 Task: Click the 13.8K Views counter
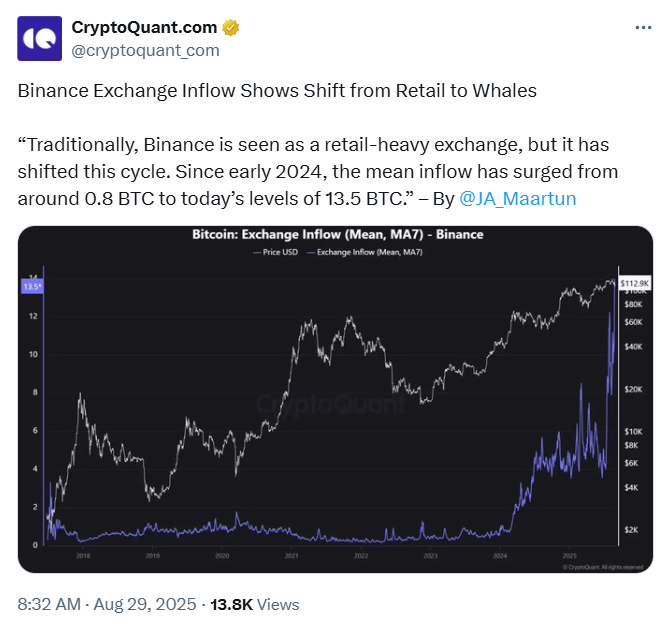coord(255,605)
